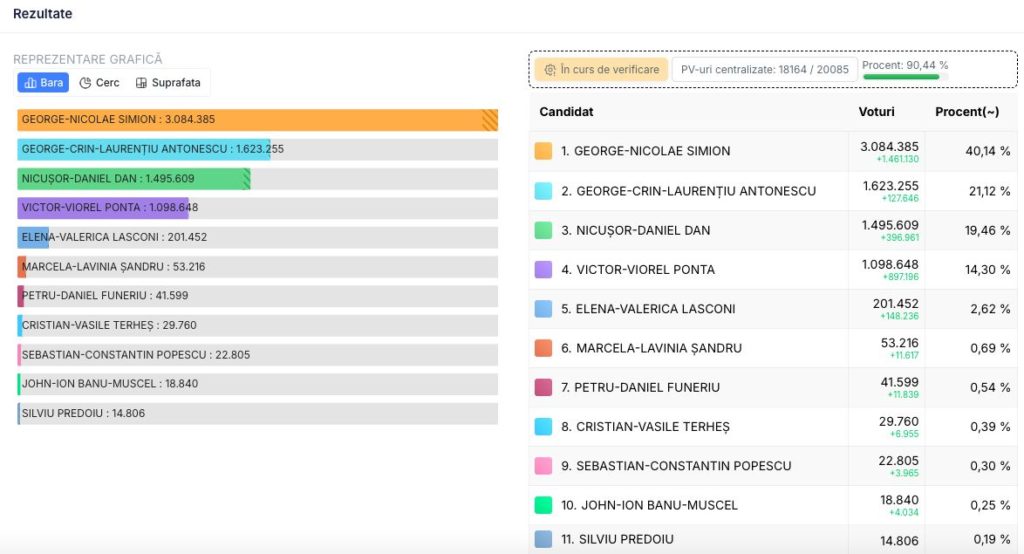The width and height of the screenshot is (1024, 554).
Task: Click the verification status icon
Action: point(549,70)
